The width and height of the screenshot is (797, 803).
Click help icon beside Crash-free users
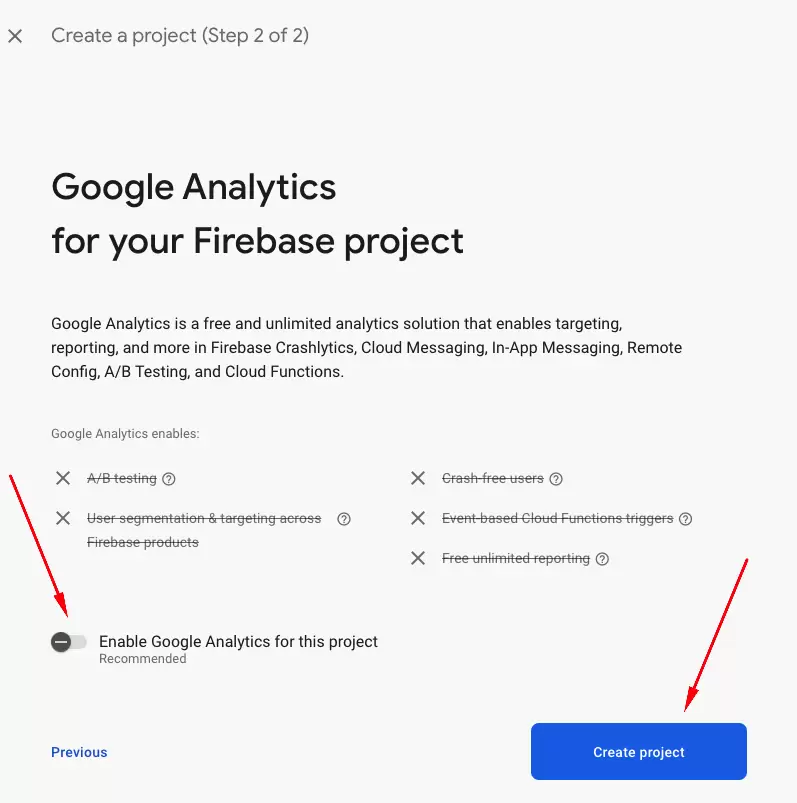click(556, 479)
